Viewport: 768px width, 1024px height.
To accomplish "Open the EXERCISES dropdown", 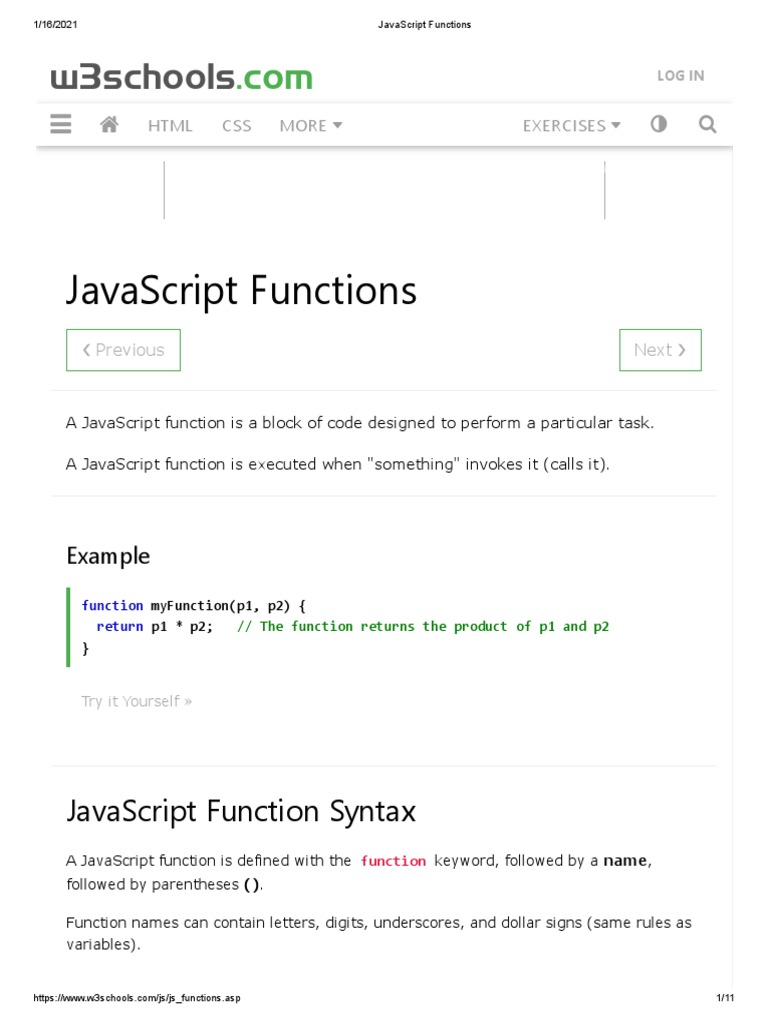I will click(x=571, y=125).
